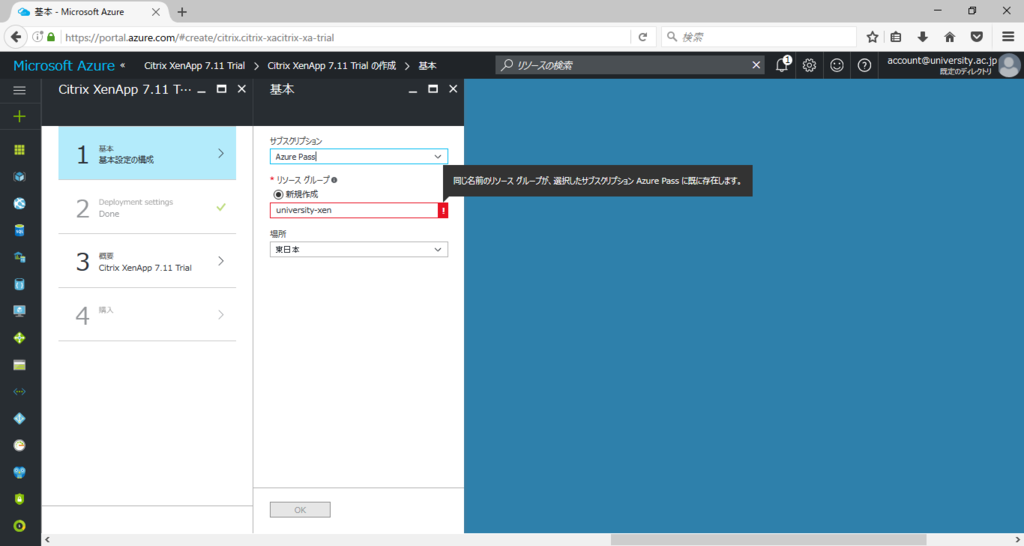Screen dimensions: 1024x546
Task: Open Virtual networks icon in sidebar
Action: point(20,392)
